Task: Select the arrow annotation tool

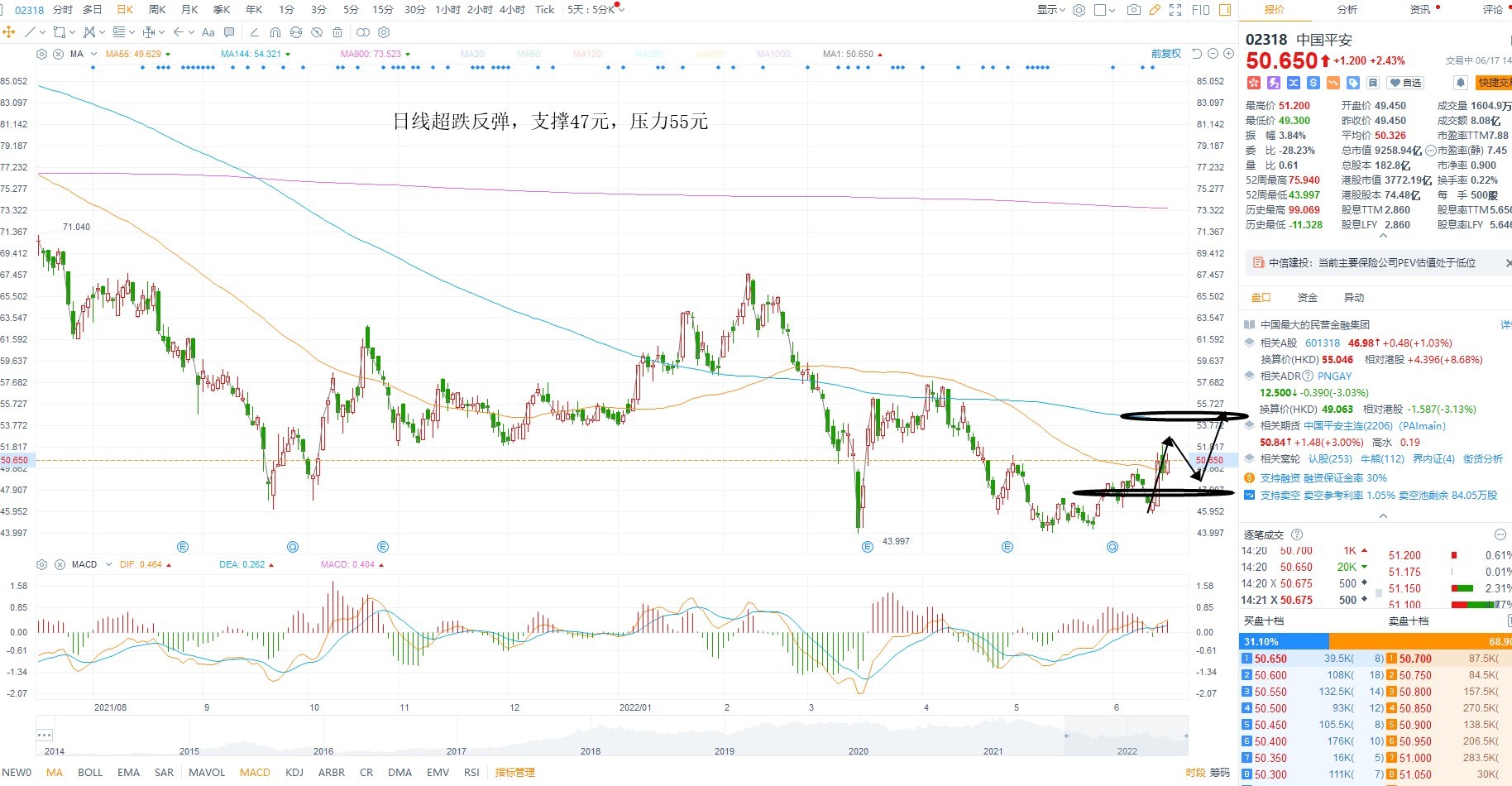Action: point(179,32)
